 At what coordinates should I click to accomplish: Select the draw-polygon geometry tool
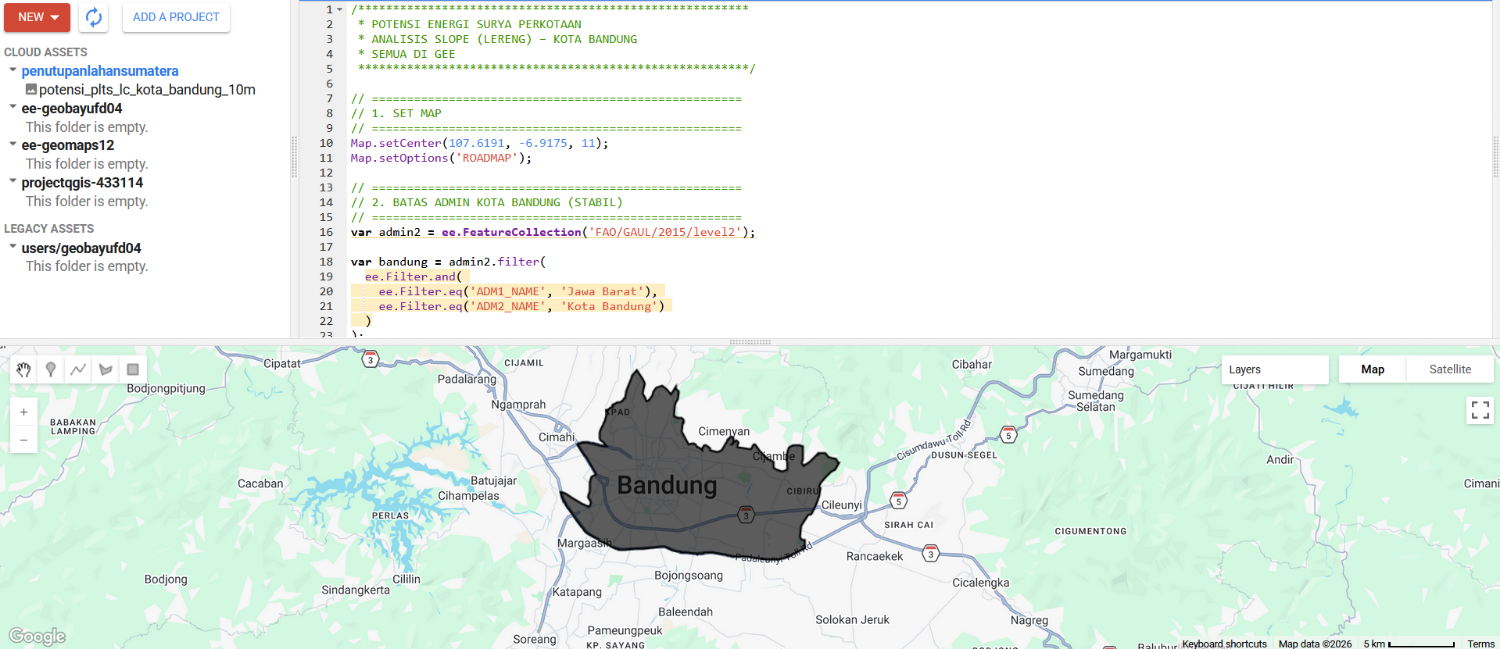pos(105,369)
